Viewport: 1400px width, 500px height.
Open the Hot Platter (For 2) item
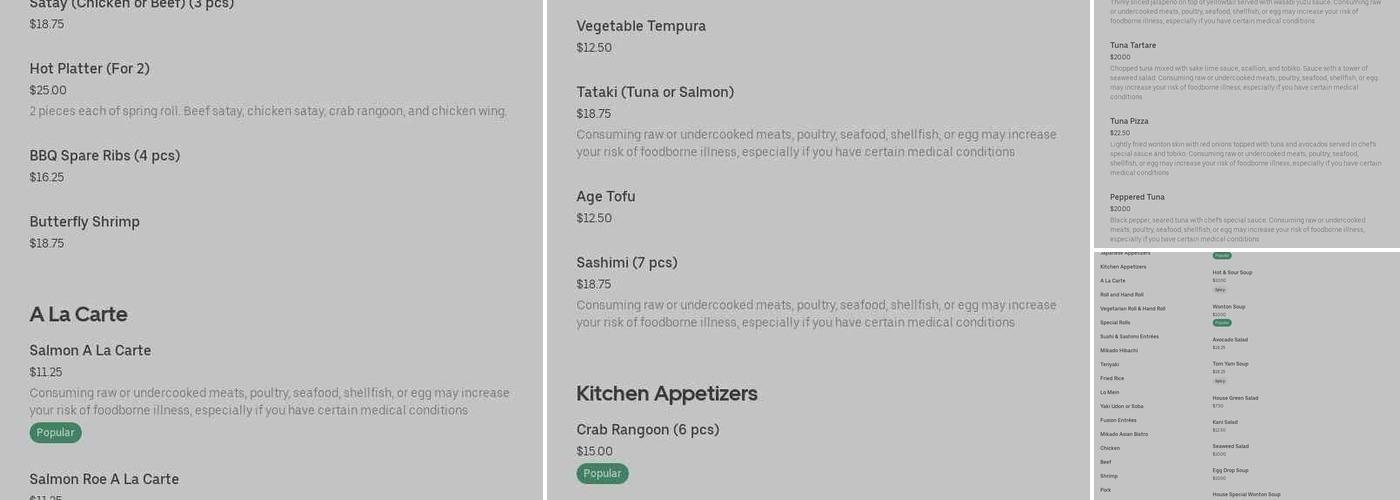[90, 69]
